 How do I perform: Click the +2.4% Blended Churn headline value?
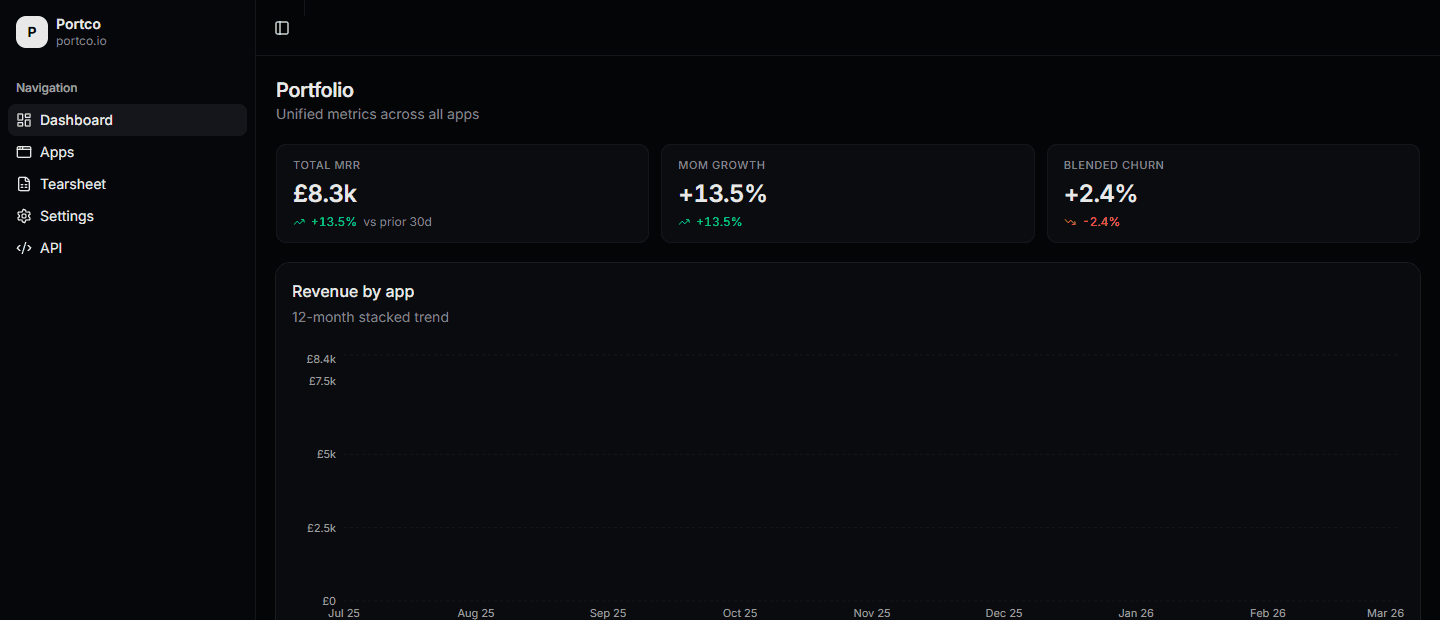1100,194
